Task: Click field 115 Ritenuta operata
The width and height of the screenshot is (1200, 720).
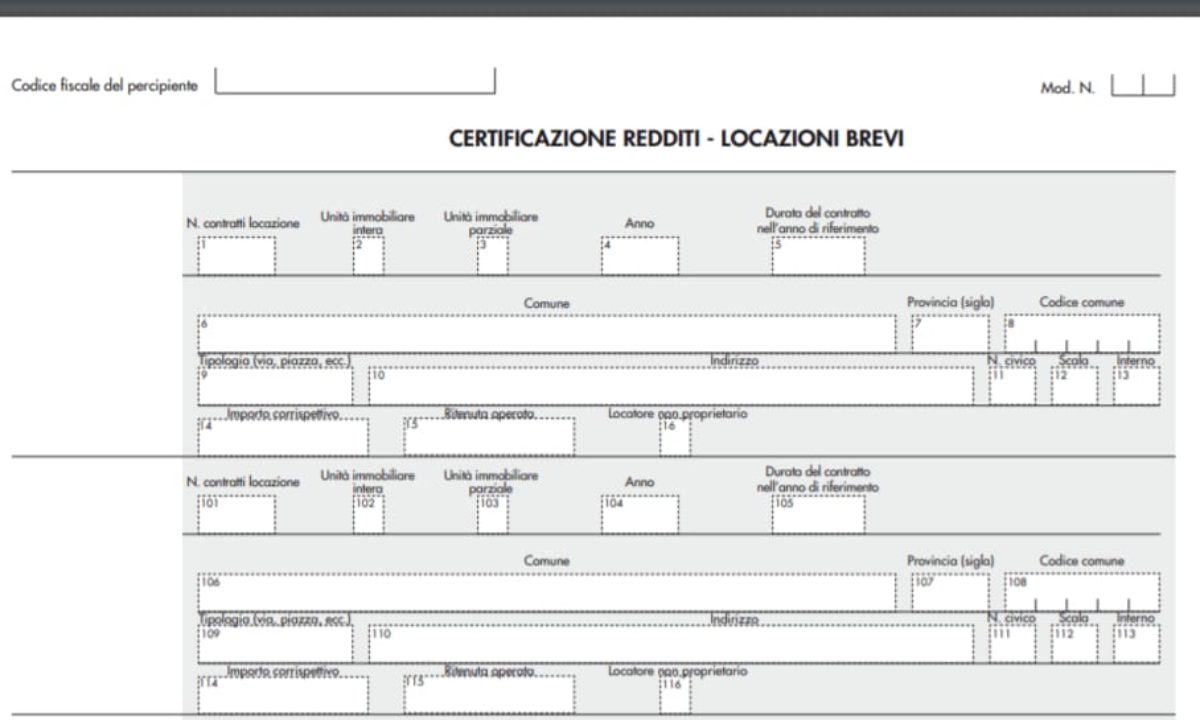Action: coord(489,695)
